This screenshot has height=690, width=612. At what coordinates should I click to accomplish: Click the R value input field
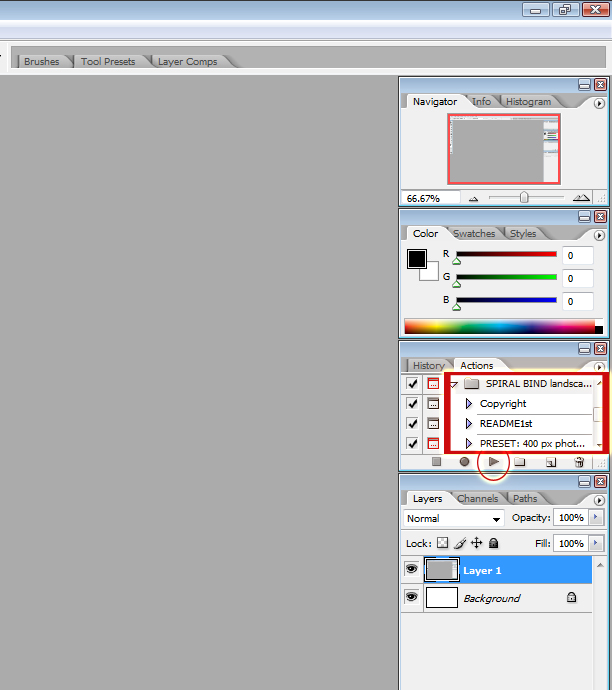pos(578,256)
